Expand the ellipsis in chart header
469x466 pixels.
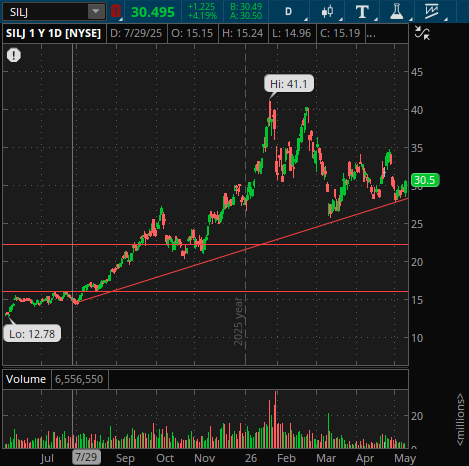tap(371, 34)
